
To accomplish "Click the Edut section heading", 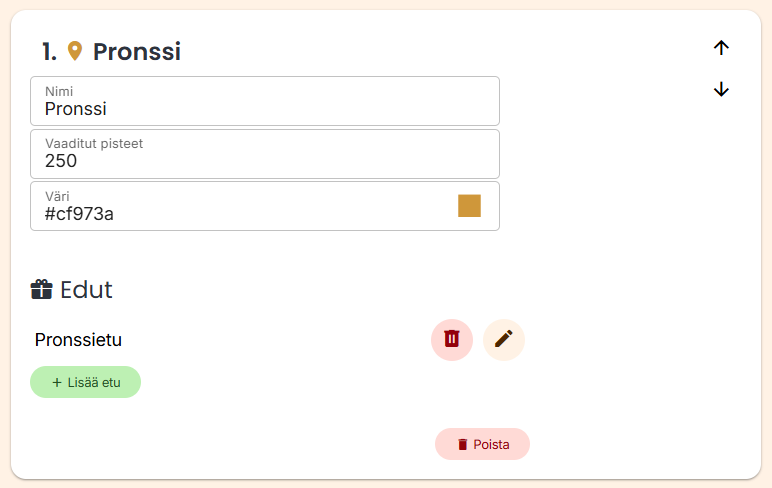I will [86, 290].
